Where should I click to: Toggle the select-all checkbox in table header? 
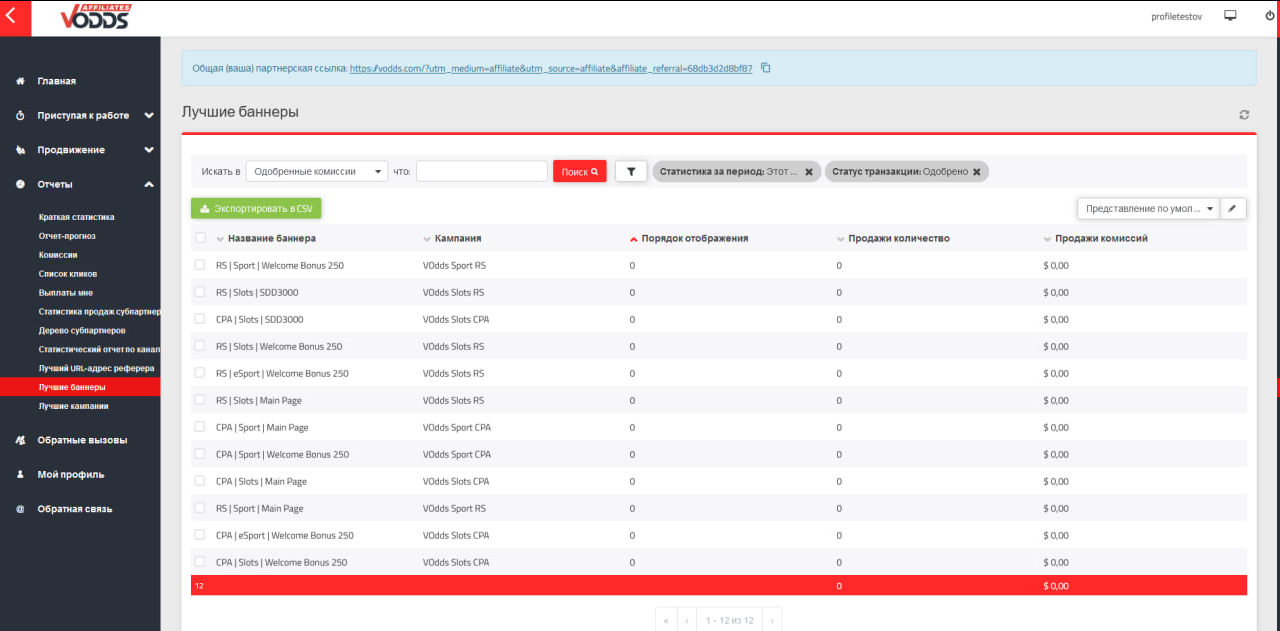pos(200,238)
